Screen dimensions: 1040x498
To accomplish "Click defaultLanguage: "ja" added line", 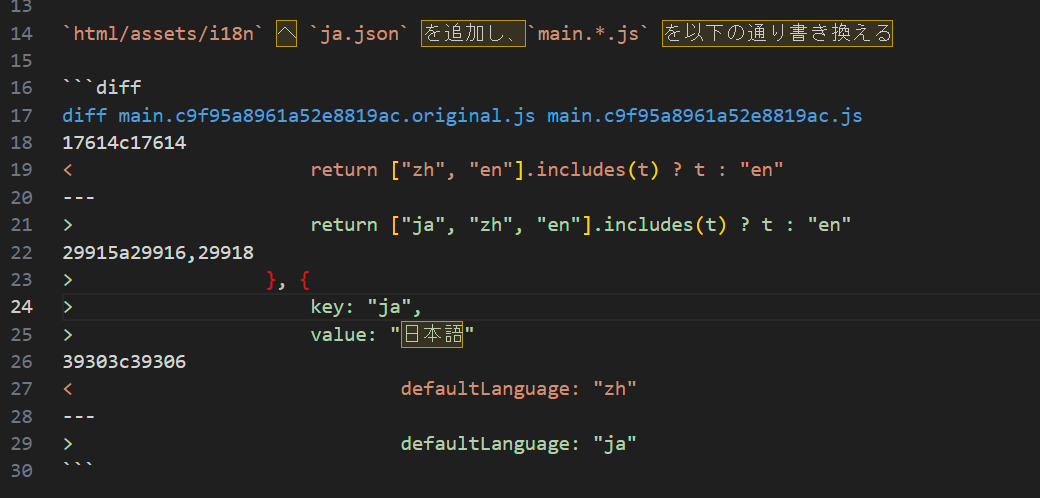I will (x=519, y=444).
